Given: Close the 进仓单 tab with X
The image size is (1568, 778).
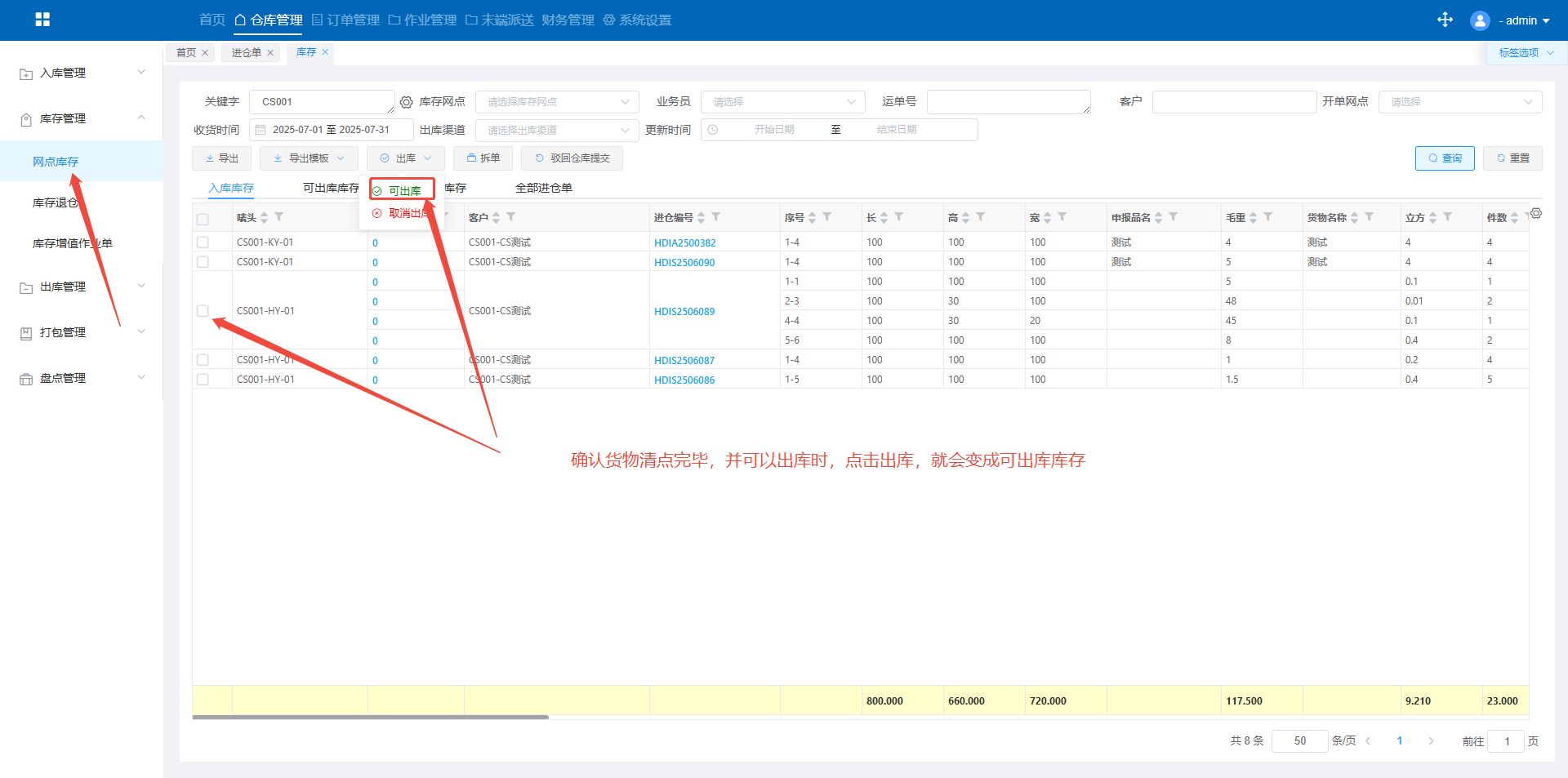Looking at the screenshot, I should 270,53.
